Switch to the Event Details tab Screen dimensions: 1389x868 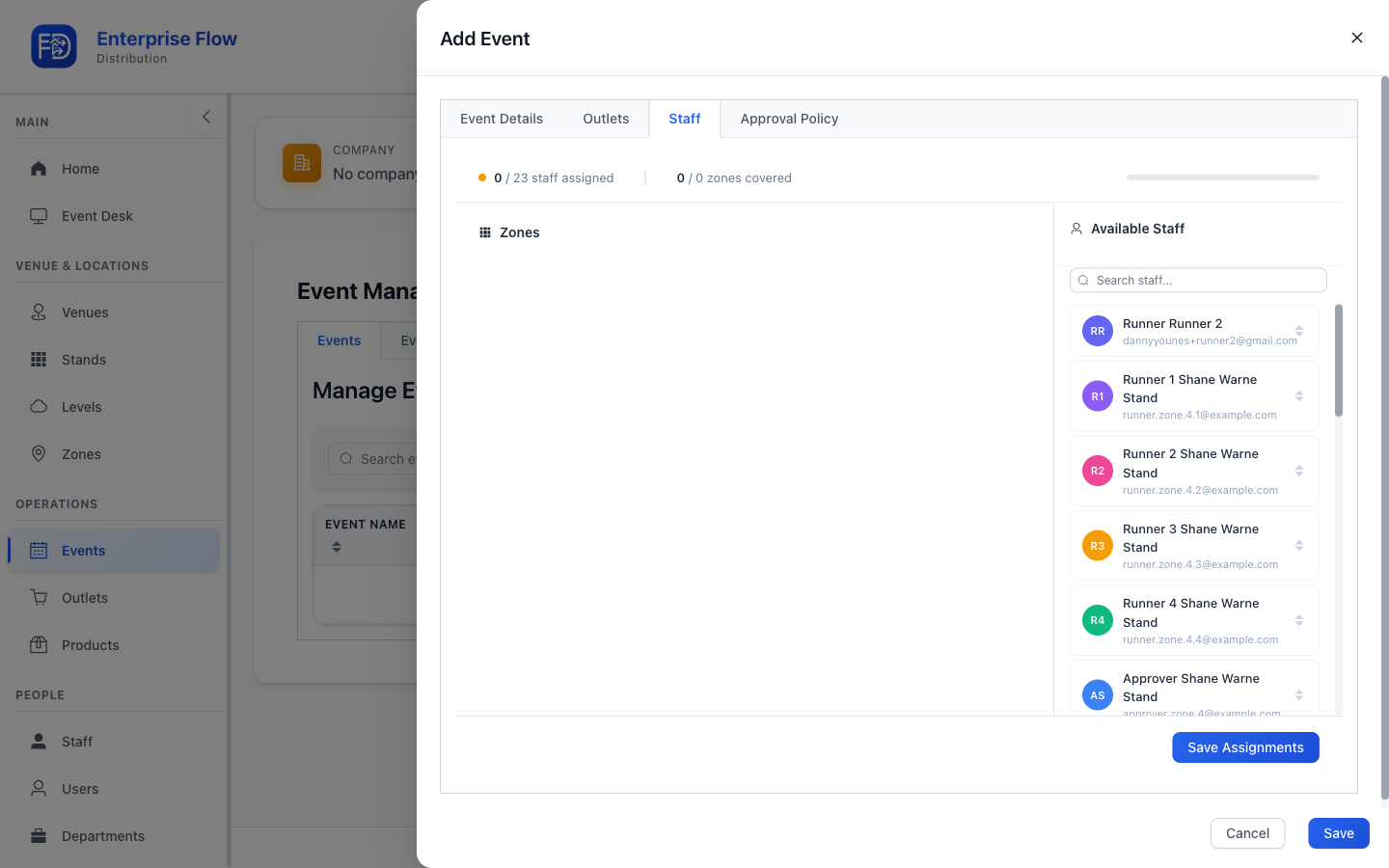(x=502, y=119)
